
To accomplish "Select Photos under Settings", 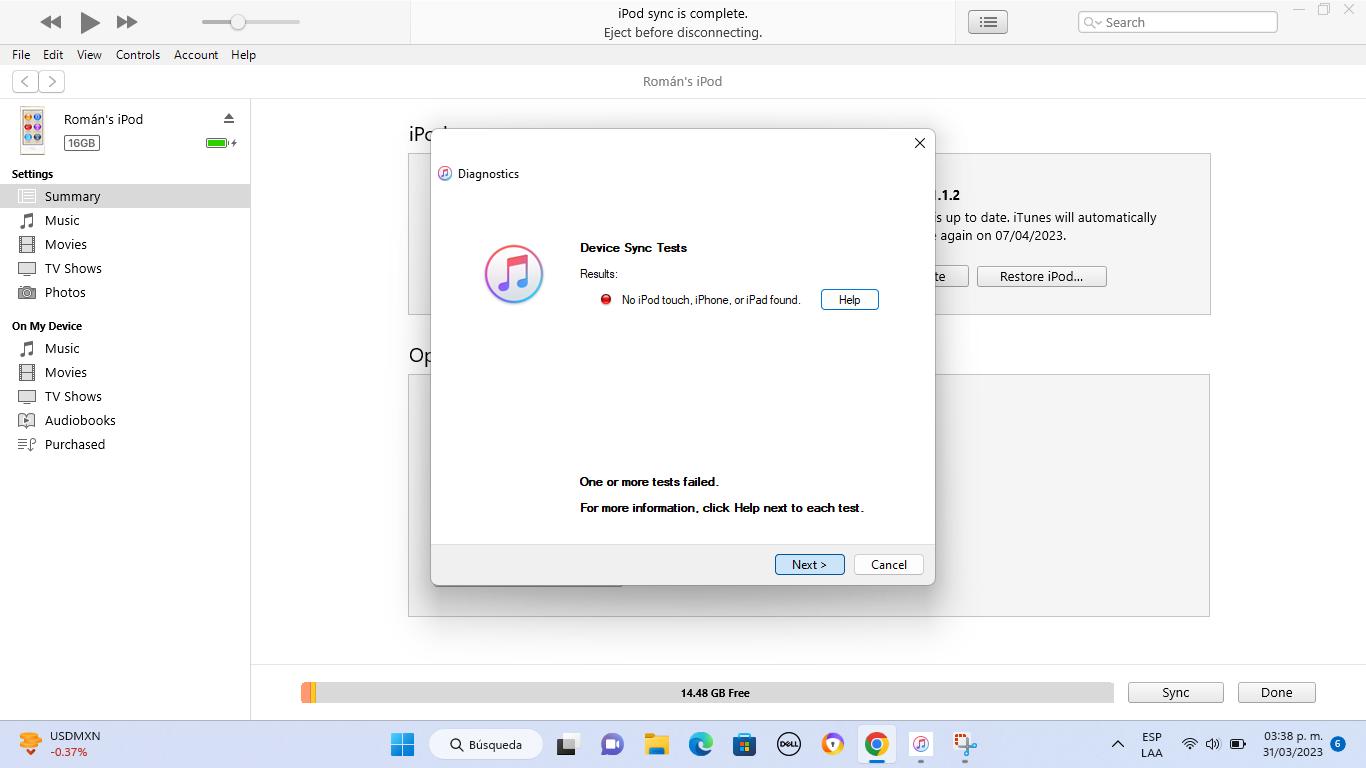I will click(x=125, y=292).
